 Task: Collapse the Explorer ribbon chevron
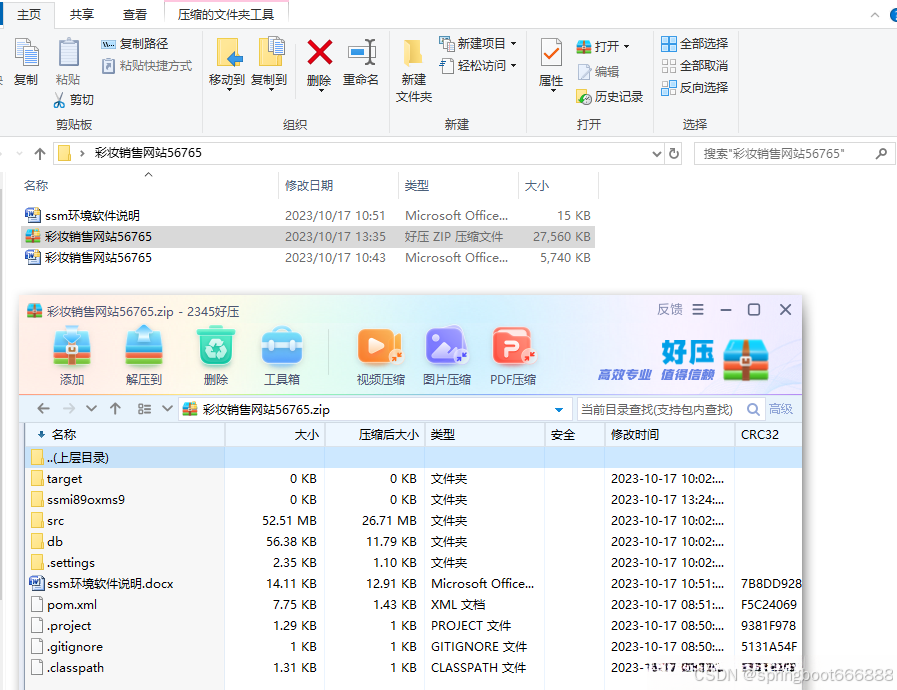pos(875,15)
